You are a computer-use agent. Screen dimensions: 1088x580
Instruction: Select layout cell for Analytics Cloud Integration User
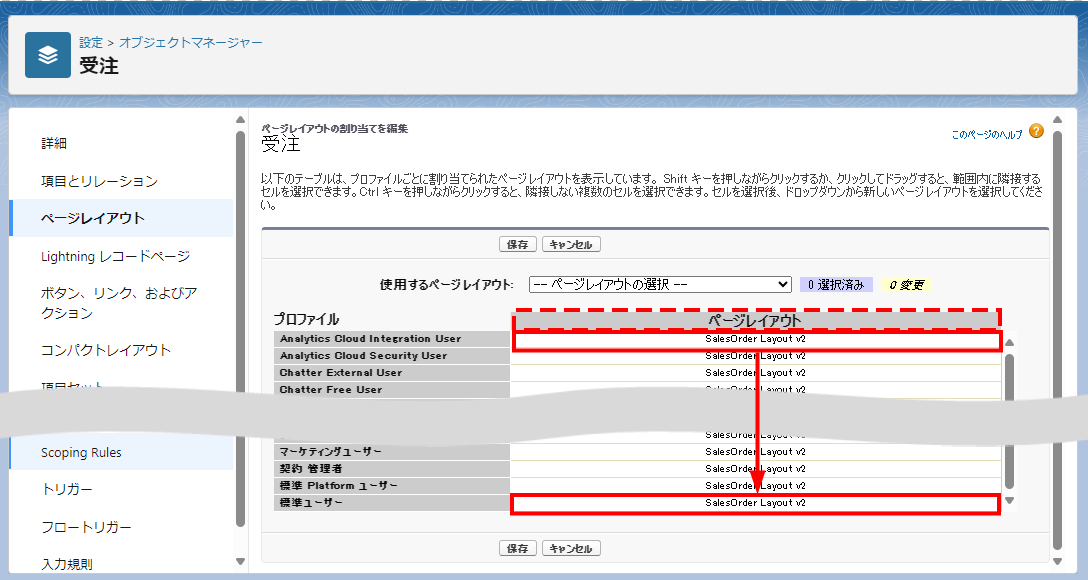[755, 339]
